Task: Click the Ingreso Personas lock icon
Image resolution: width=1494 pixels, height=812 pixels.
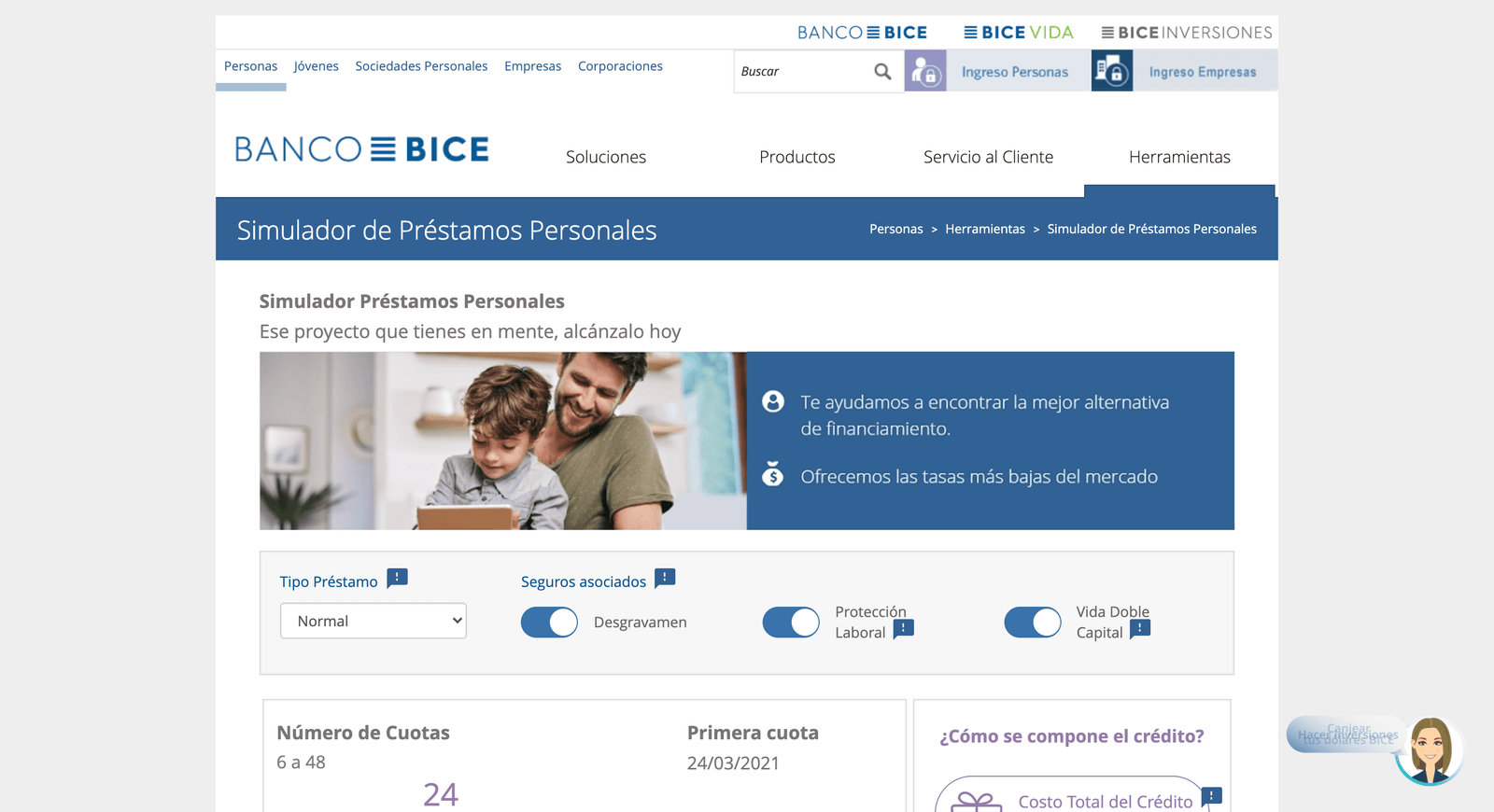Action: 925,71
